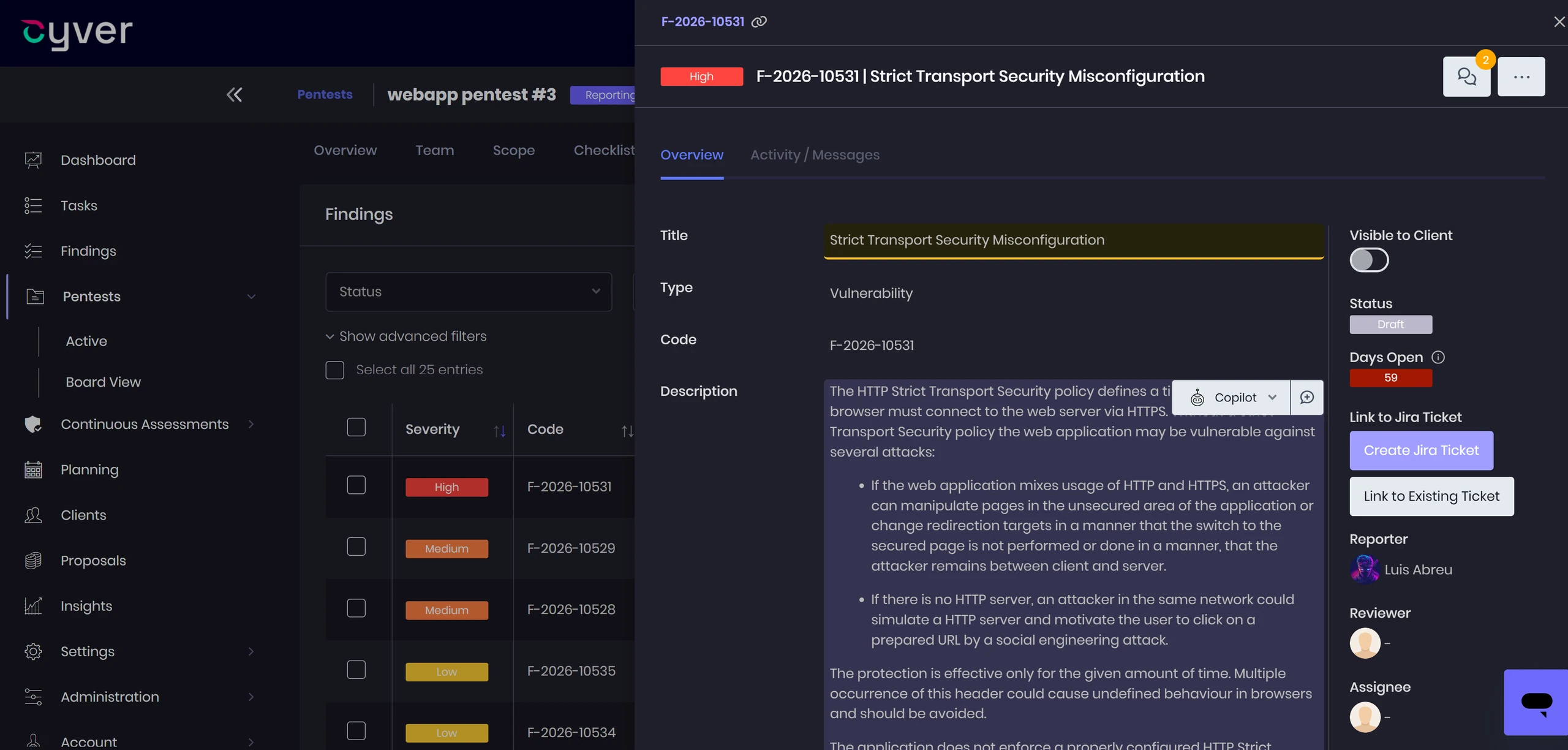Open Board View in sidebar
The width and height of the screenshot is (1568, 750).
pos(104,382)
